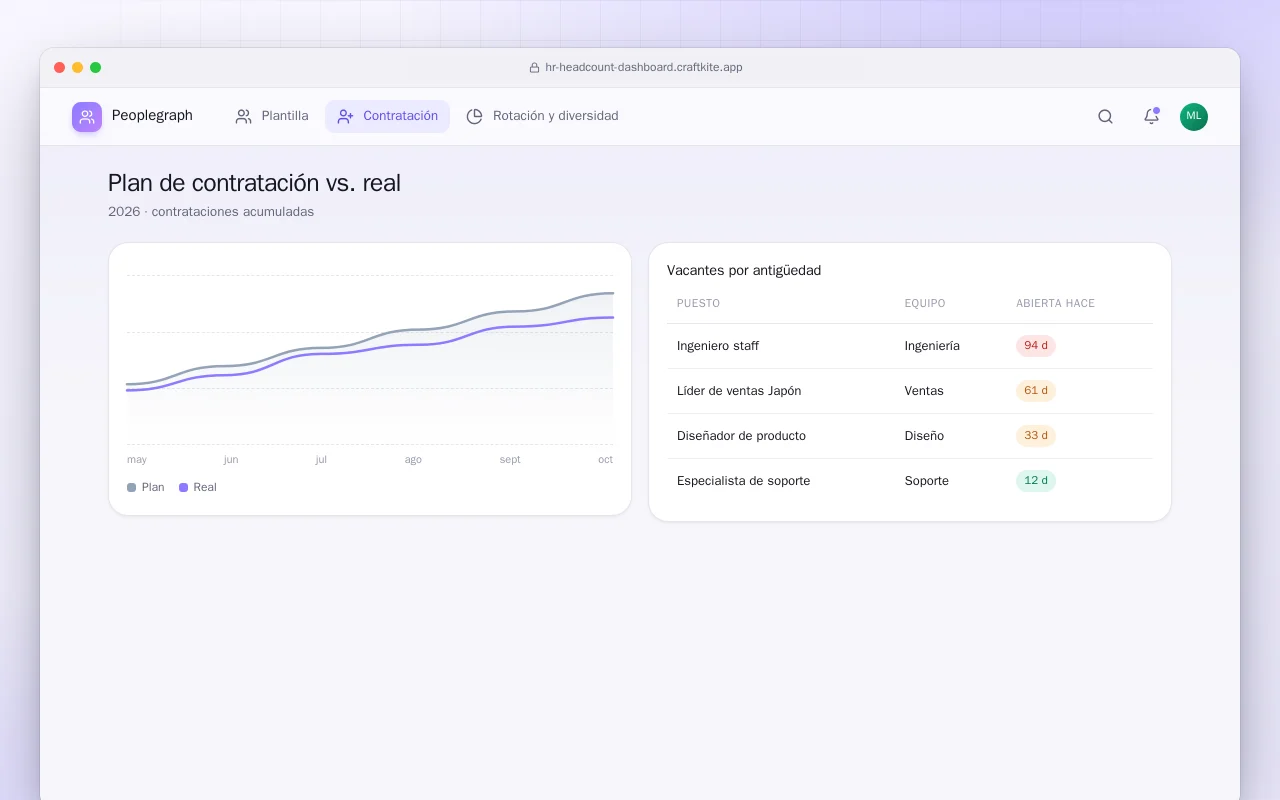Sort by the PUESTO column header

[x=698, y=303]
